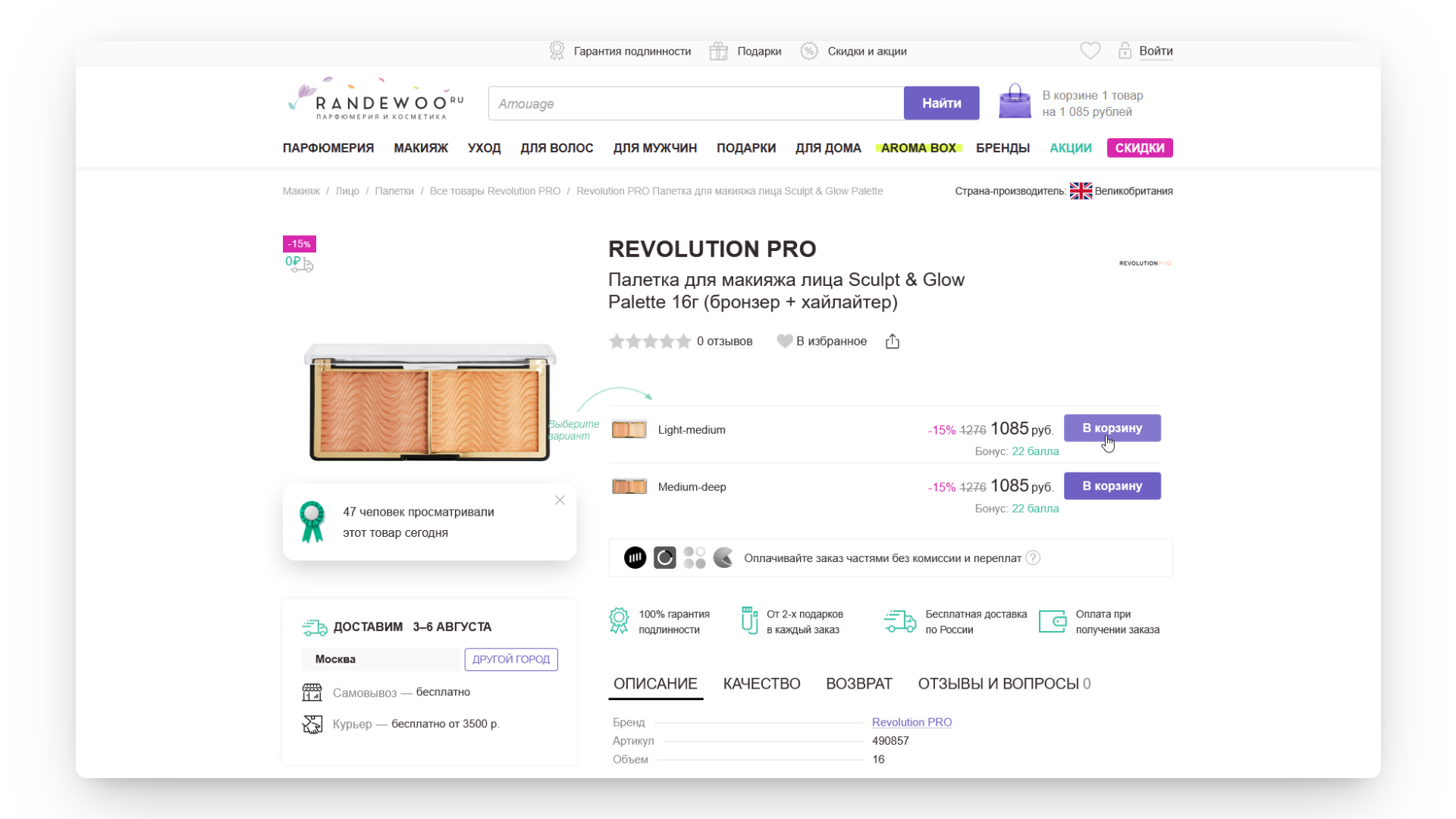
Task: Click the authenticity guarantee rosette icon in top bar
Action: point(557,51)
